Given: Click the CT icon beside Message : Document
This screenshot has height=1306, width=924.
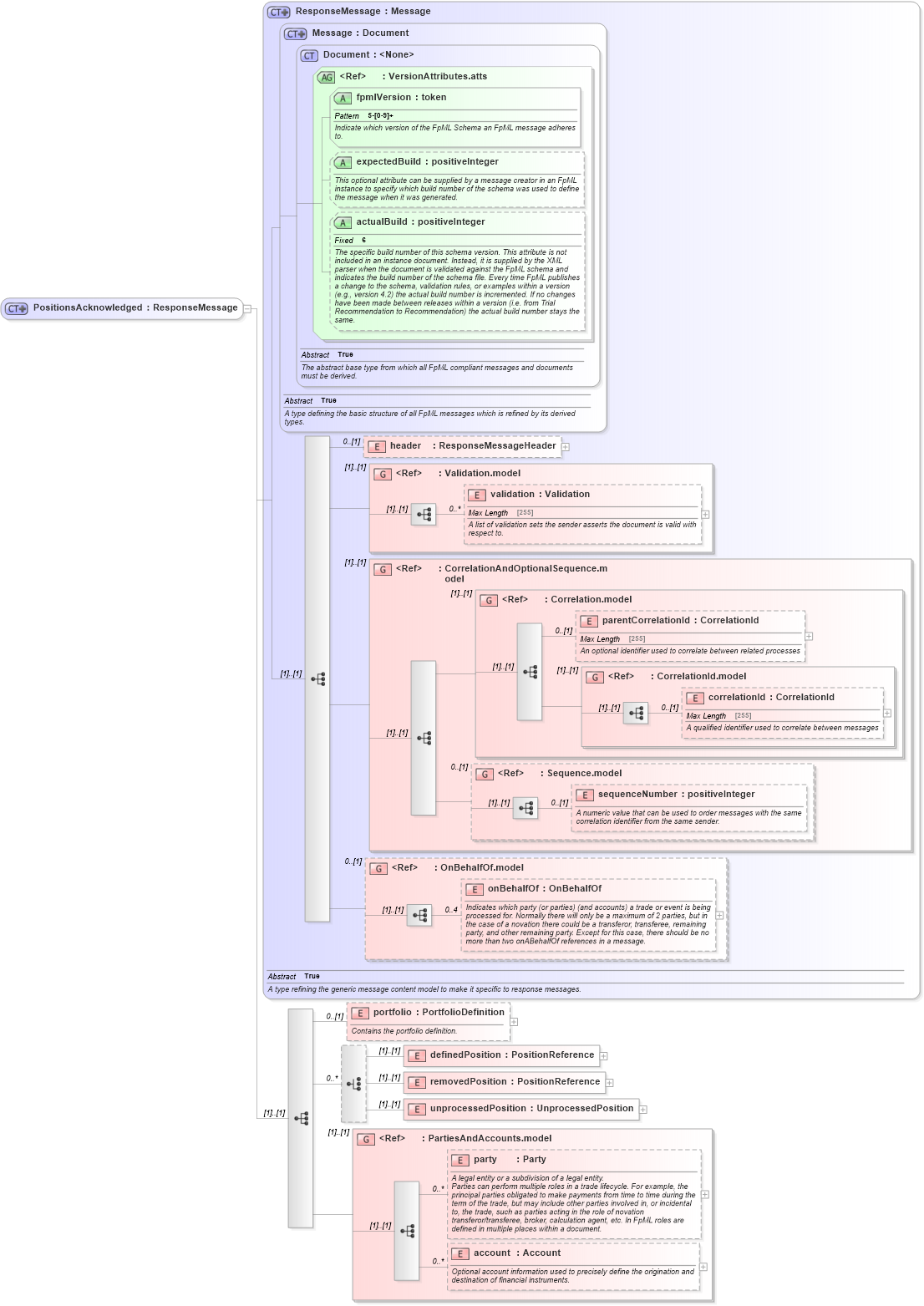Looking at the screenshot, I should pos(296,34).
